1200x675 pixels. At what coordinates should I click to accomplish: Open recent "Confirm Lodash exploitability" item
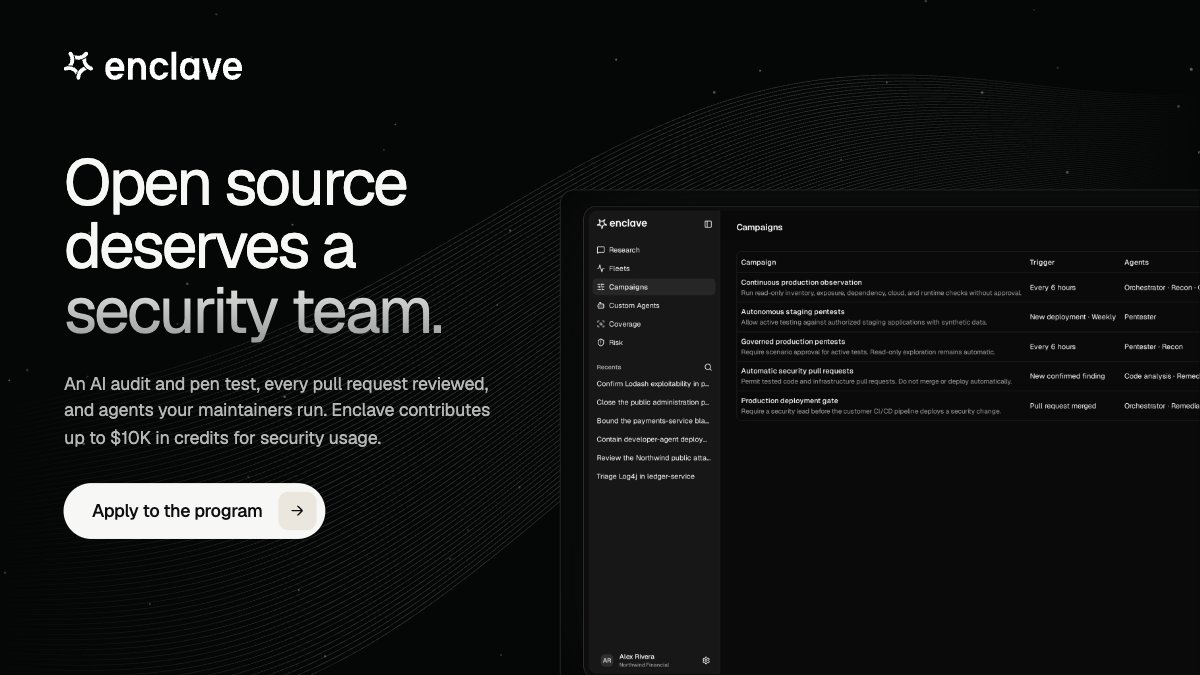pyautogui.click(x=652, y=383)
